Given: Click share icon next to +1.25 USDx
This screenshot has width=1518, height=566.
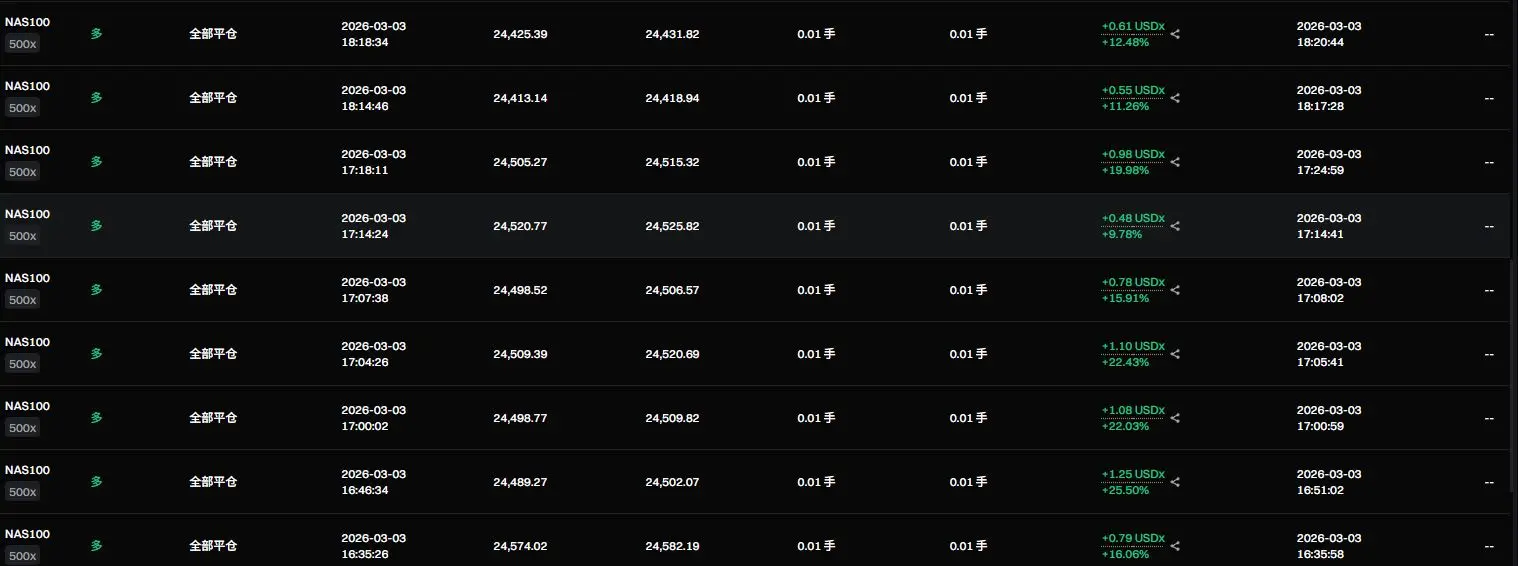Looking at the screenshot, I should (1175, 482).
